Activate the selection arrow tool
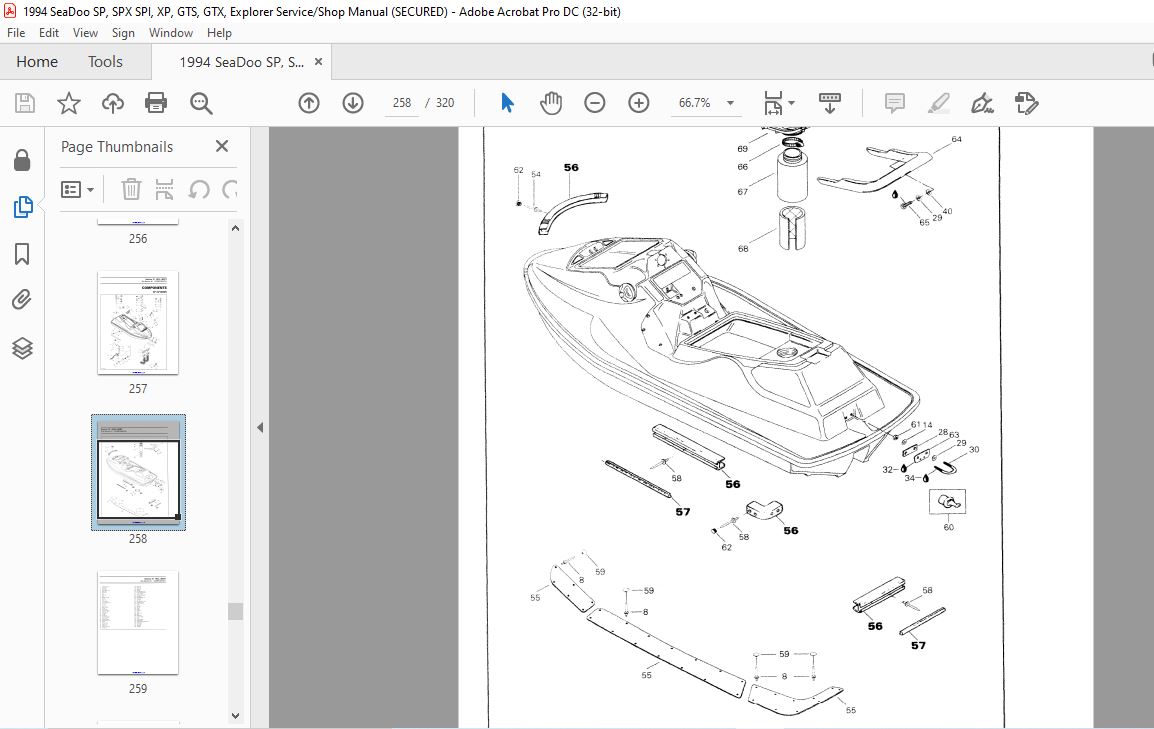The width and height of the screenshot is (1154, 729). tap(507, 103)
